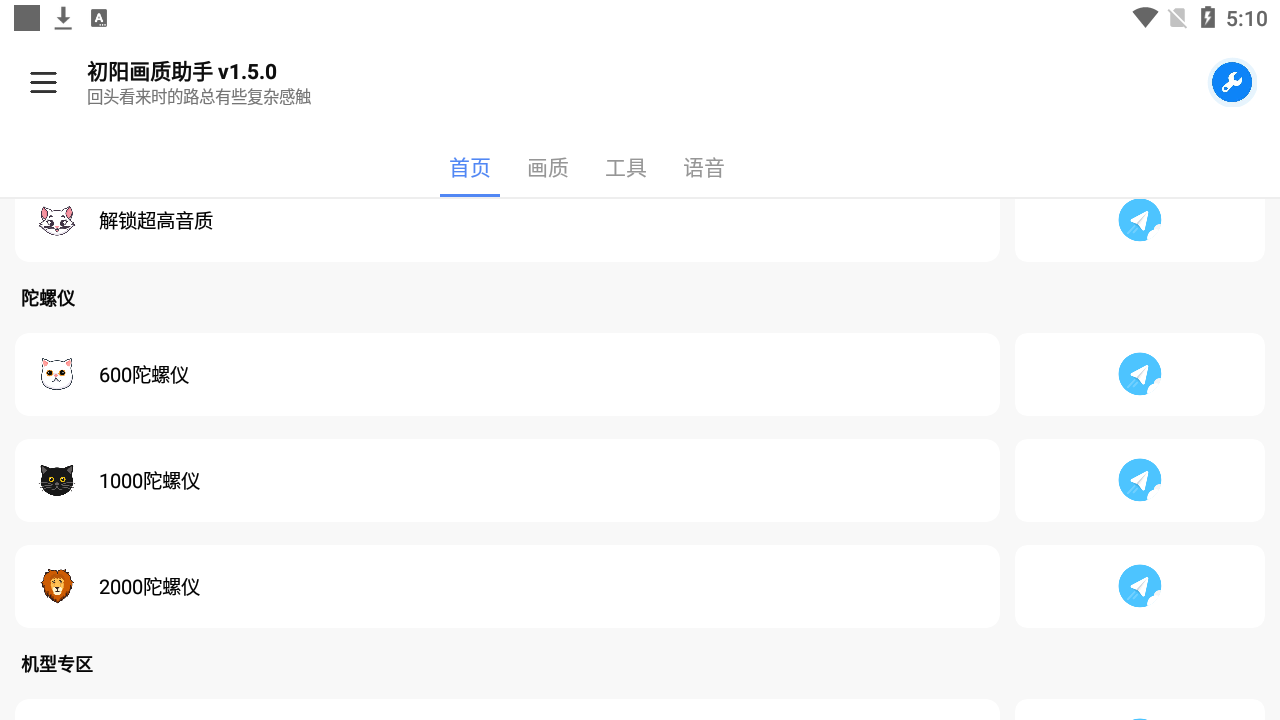Tap the download icon in the status bar
The width and height of the screenshot is (1280, 720).
(63, 17)
